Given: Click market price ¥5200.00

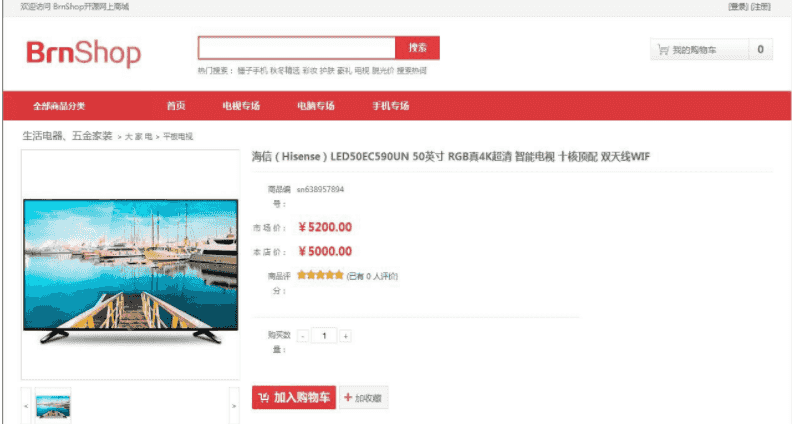Looking at the screenshot, I should pyautogui.click(x=325, y=227).
